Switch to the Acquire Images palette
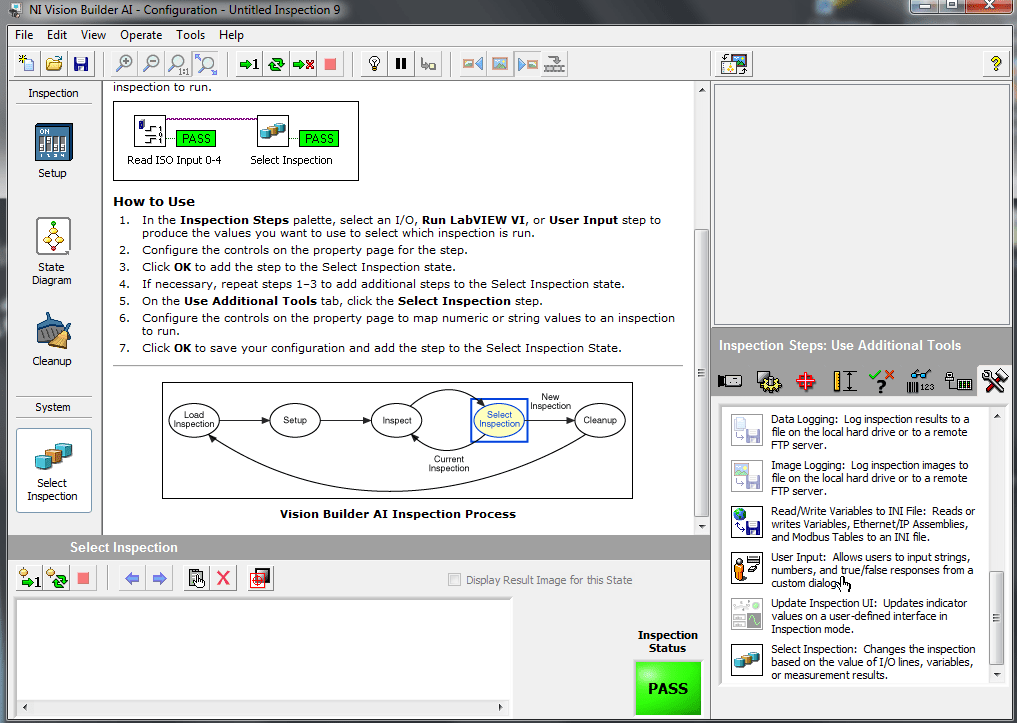This screenshot has width=1017, height=723. tap(729, 380)
